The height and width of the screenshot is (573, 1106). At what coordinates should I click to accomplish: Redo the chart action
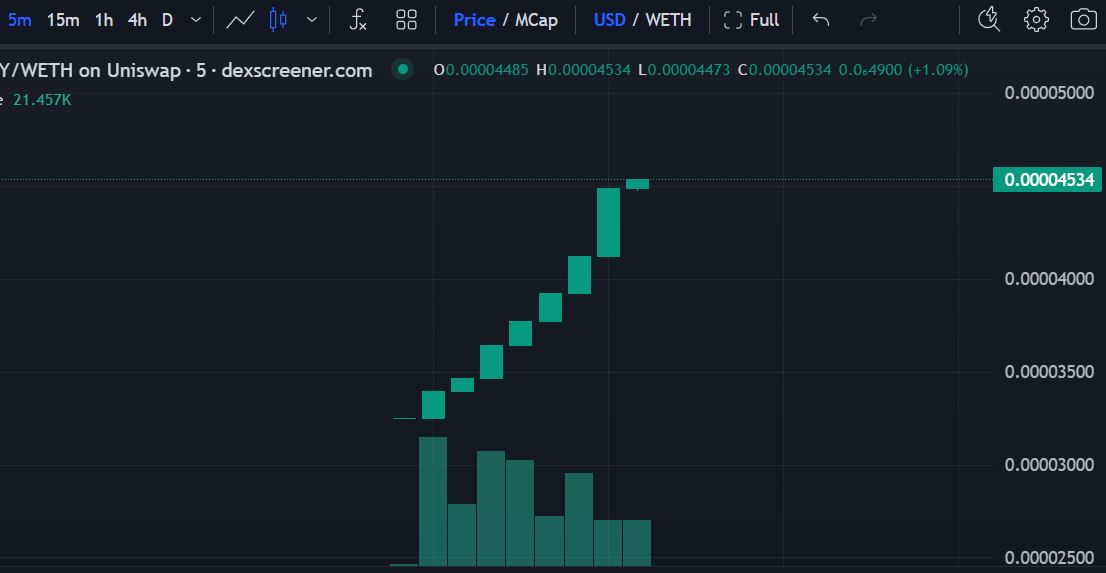[x=868, y=20]
